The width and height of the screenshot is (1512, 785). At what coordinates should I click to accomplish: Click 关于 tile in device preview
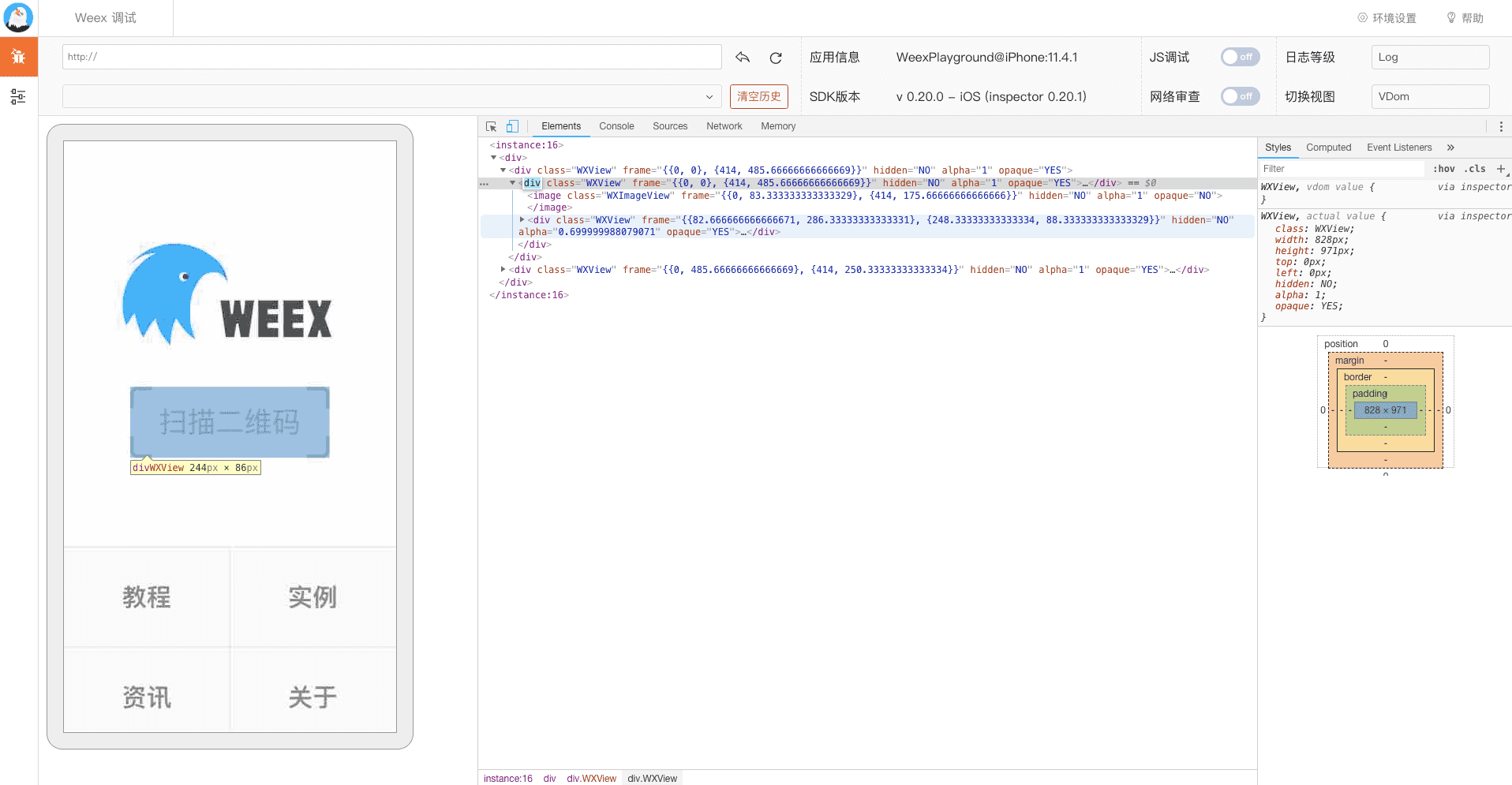[313, 697]
